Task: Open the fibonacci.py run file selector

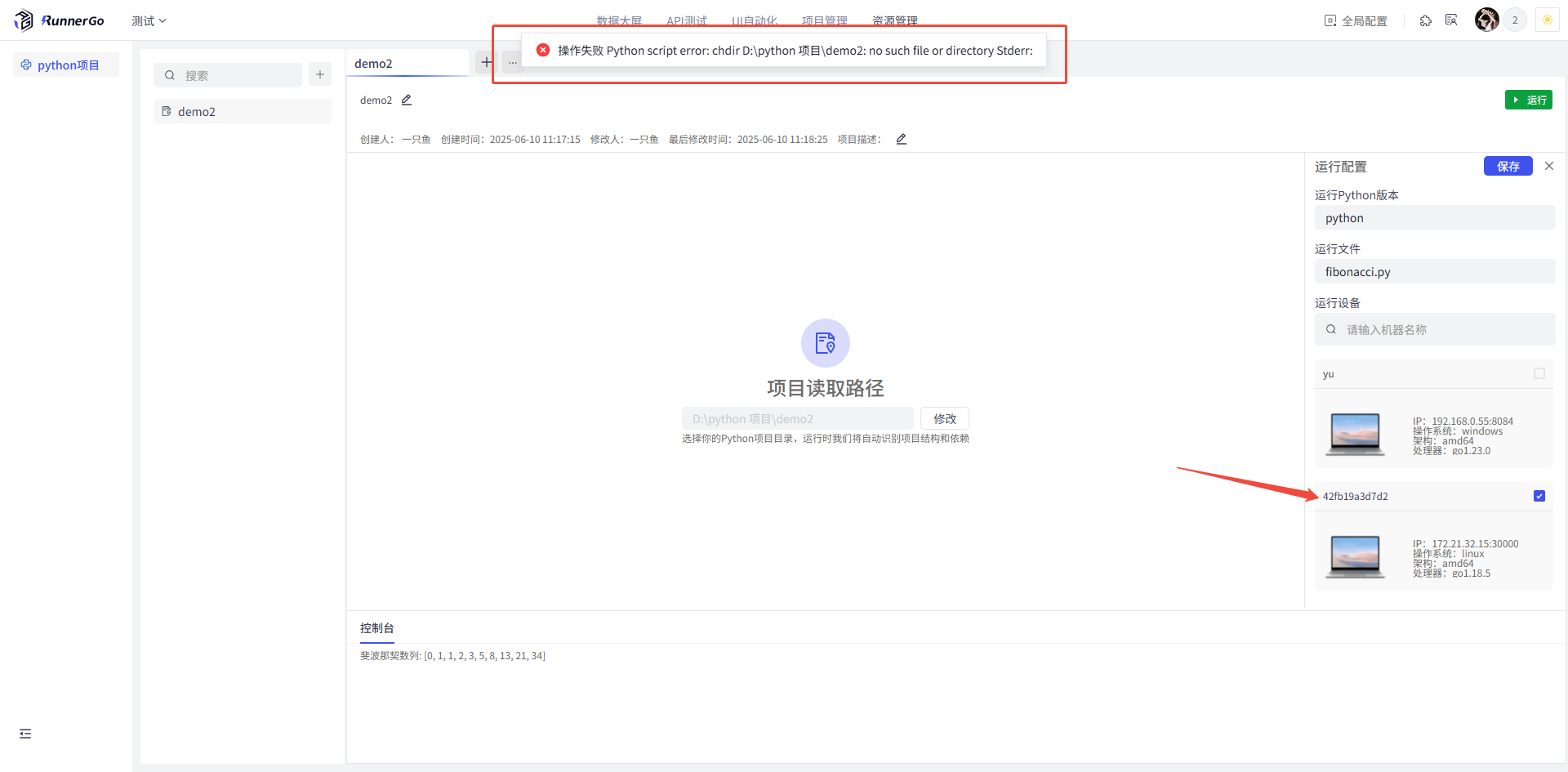Action: 1434,272
